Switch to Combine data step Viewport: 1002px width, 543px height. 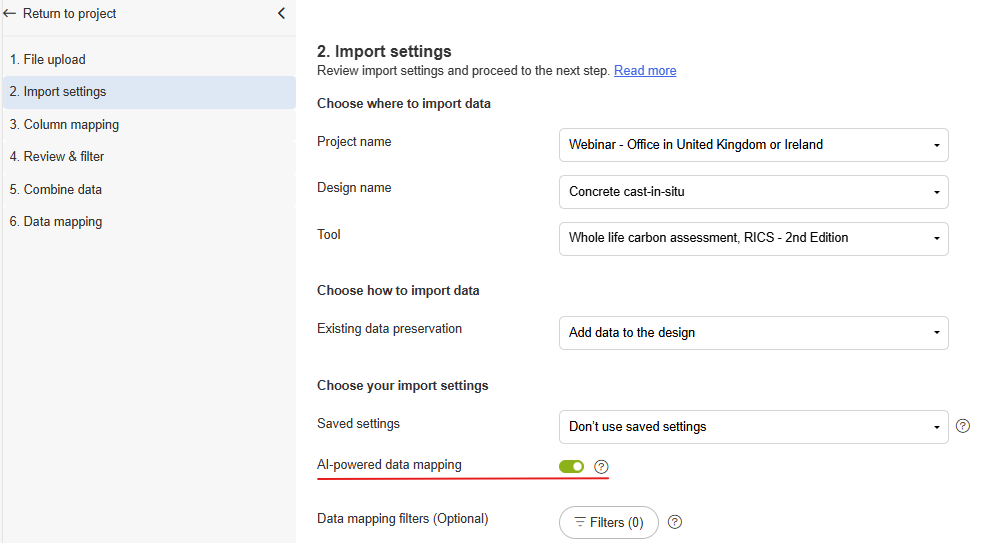(x=56, y=190)
